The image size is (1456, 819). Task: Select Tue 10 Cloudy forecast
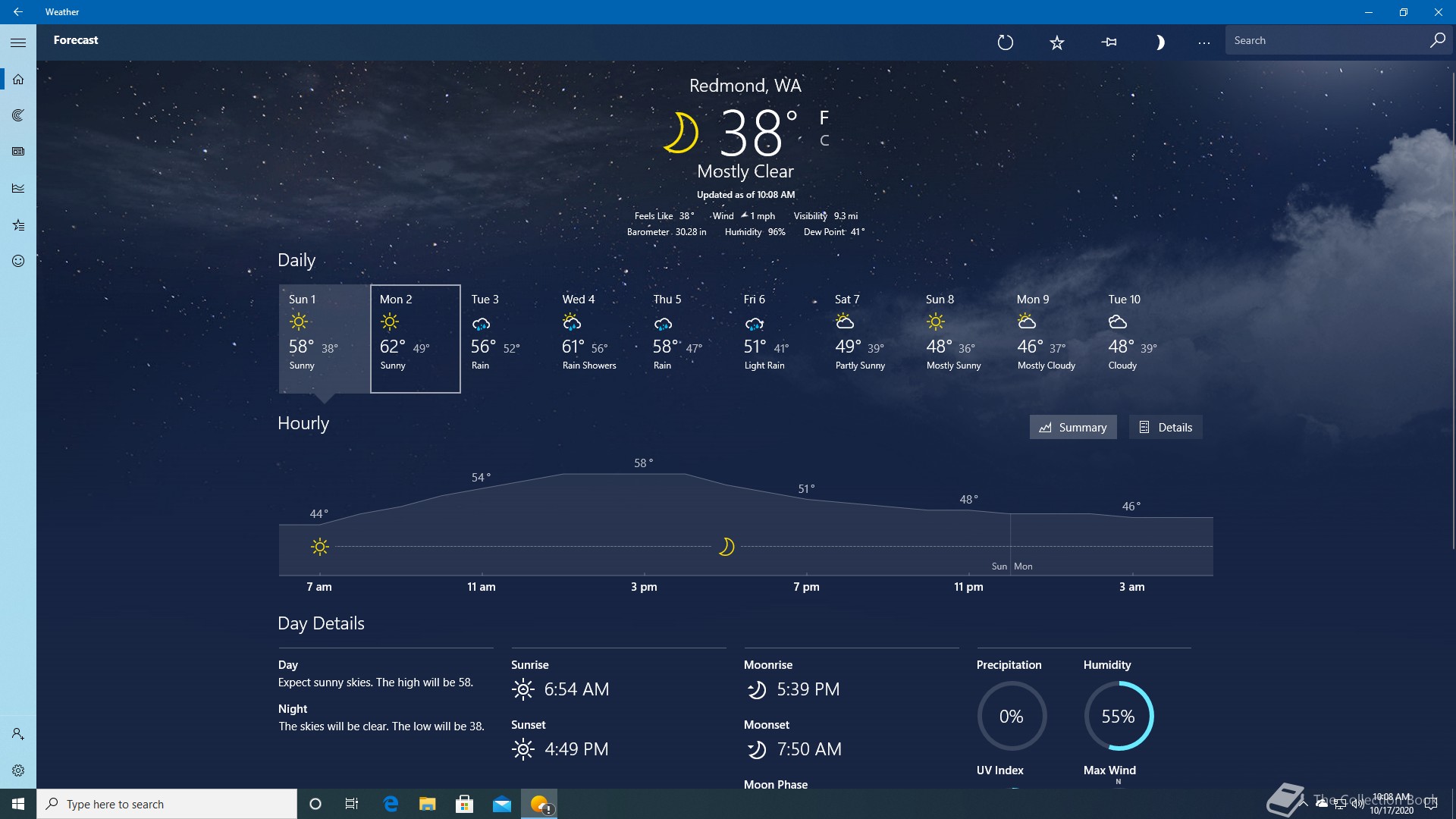click(x=1143, y=339)
